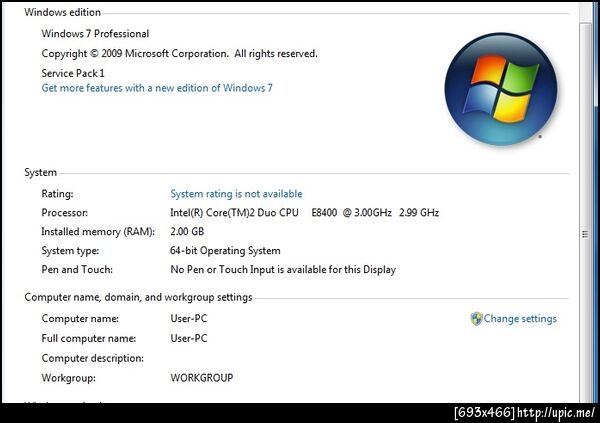Click the Intel Core 2 Duo E8400 value

point(305,212)
